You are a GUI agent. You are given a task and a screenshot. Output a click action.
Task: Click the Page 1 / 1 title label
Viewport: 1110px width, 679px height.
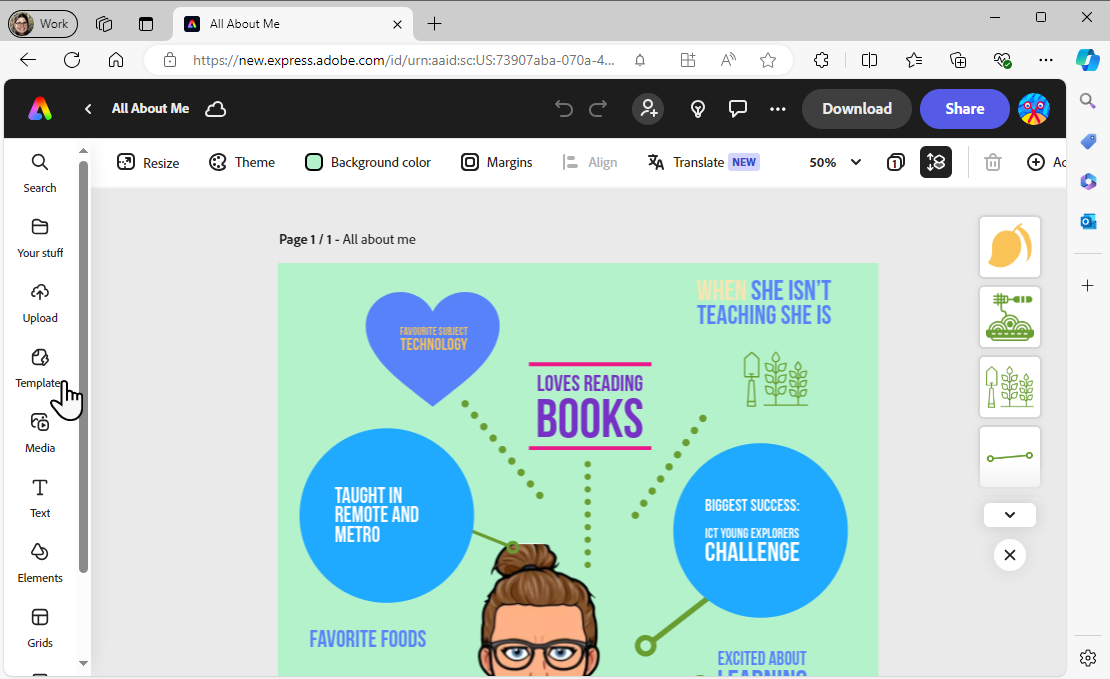pos(347,239)
